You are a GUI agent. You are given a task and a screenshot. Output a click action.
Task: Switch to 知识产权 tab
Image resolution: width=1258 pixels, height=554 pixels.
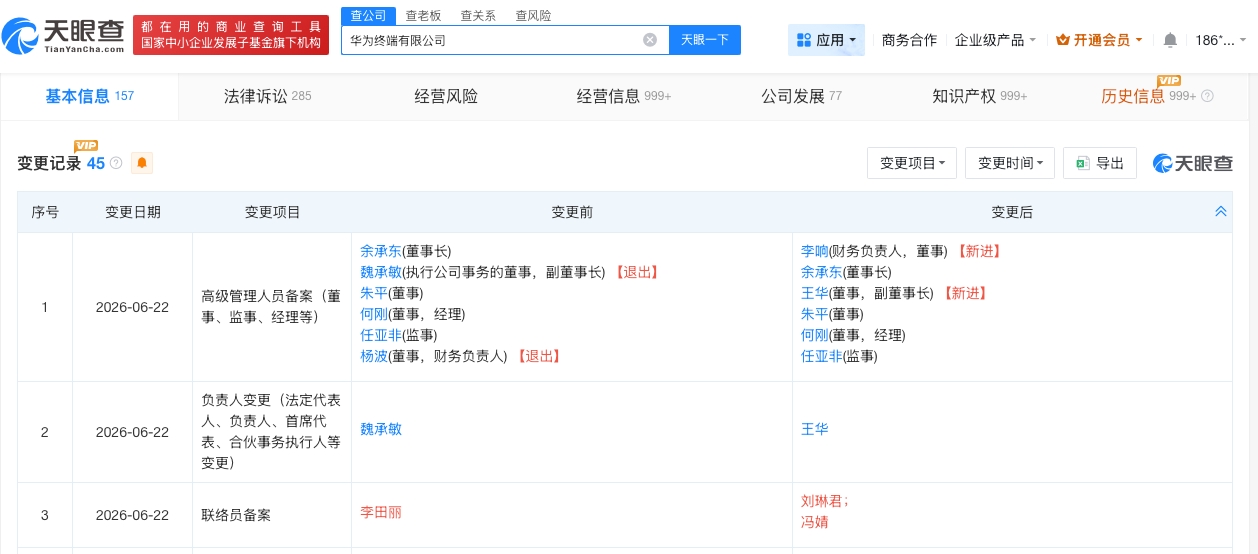click(x=980, y=97)
